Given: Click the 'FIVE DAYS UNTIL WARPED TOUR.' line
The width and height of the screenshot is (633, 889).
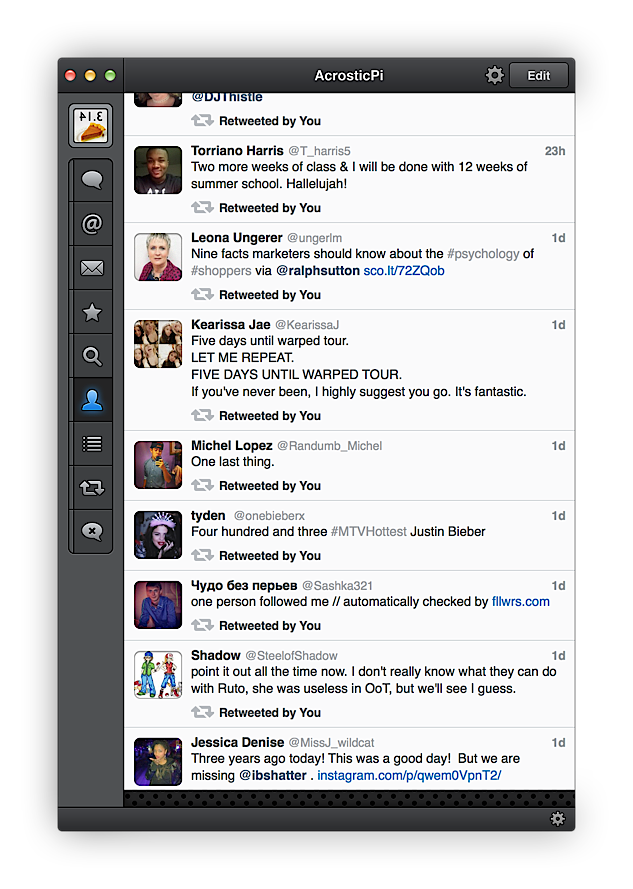Looking at the screenshot, I should [296, 374].
